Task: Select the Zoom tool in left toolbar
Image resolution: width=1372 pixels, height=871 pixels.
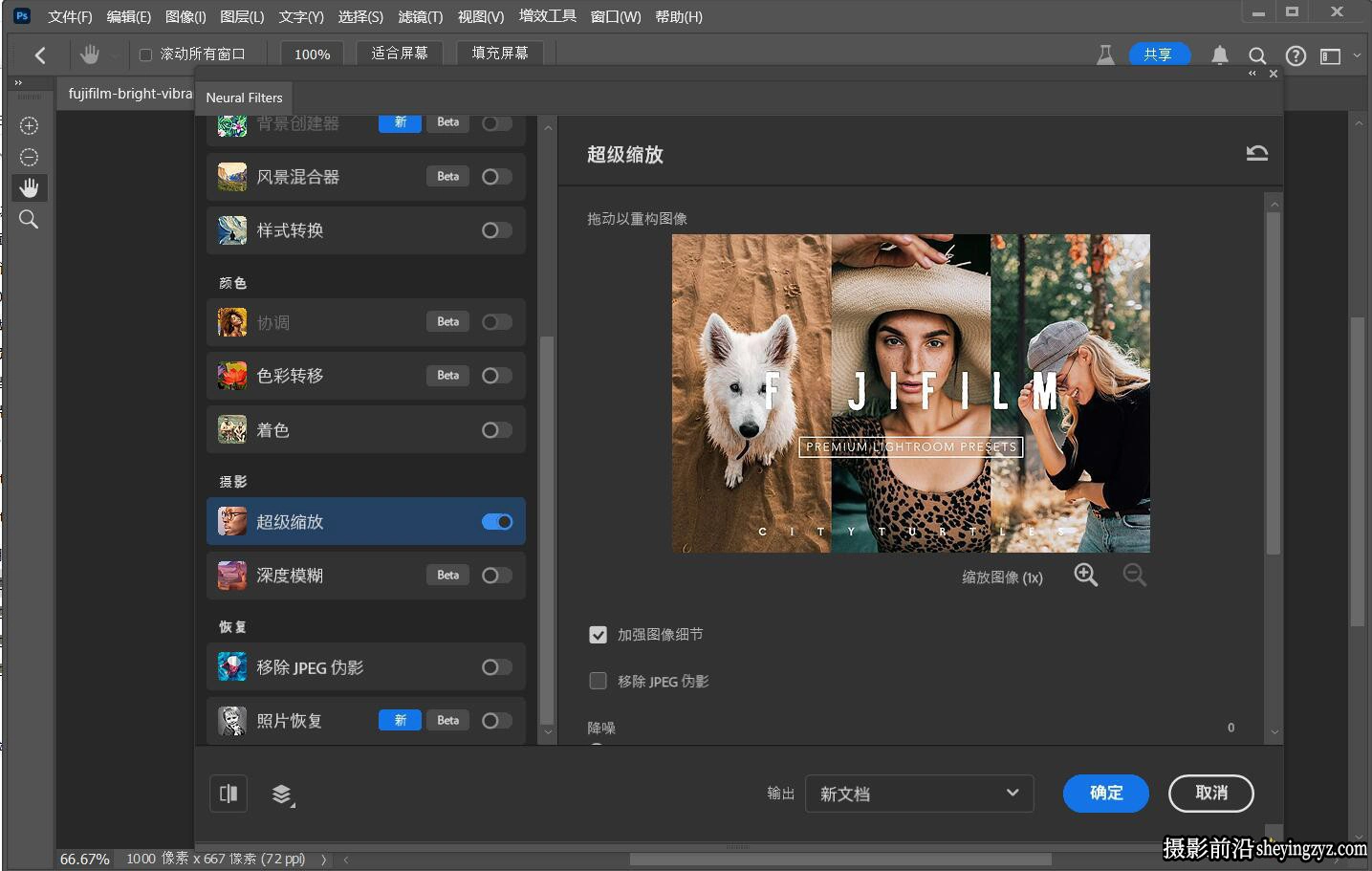Action: coord(30,219)
